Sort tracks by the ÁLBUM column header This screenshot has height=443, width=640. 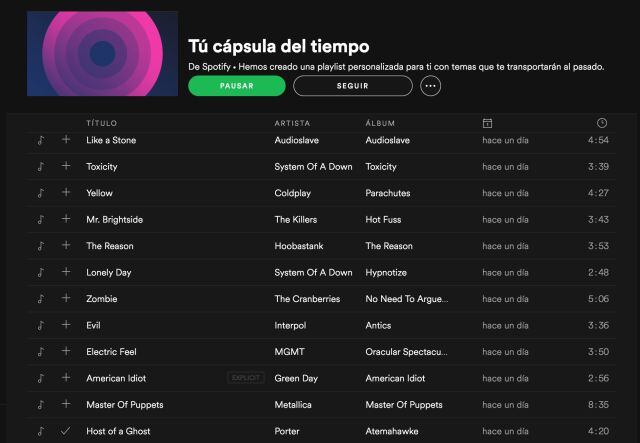(380, 123)
